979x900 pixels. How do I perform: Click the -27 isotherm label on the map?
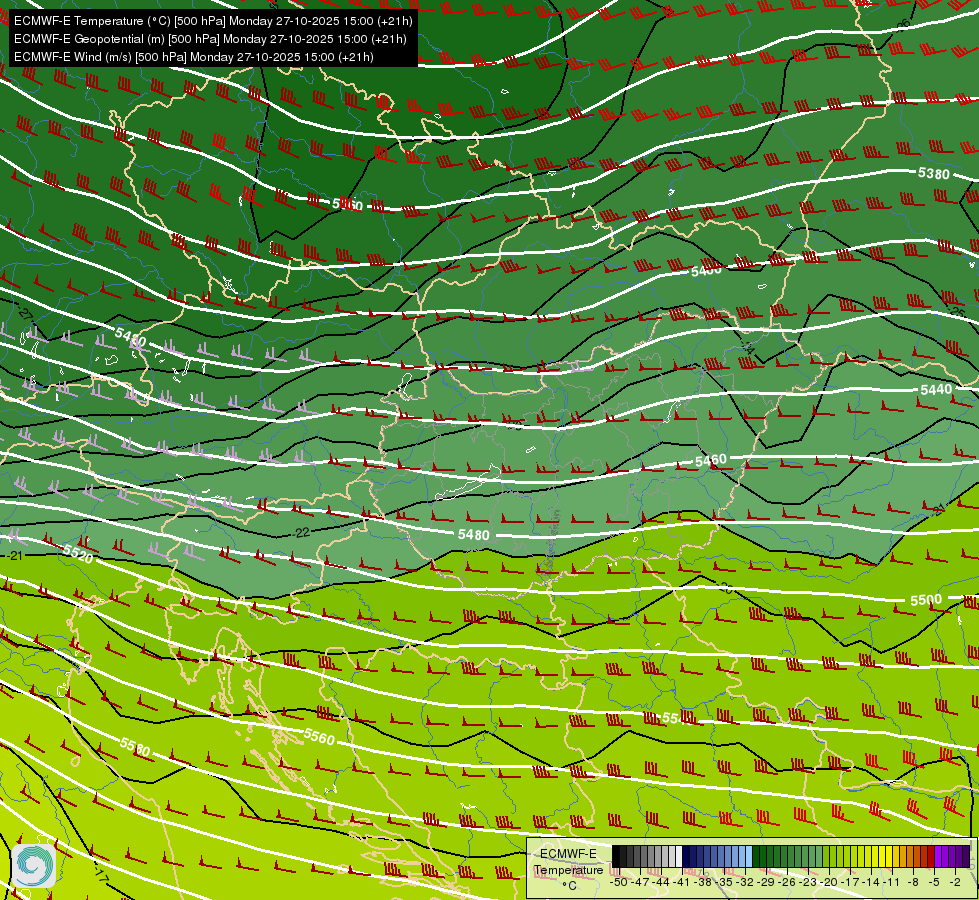click(24, 314)
